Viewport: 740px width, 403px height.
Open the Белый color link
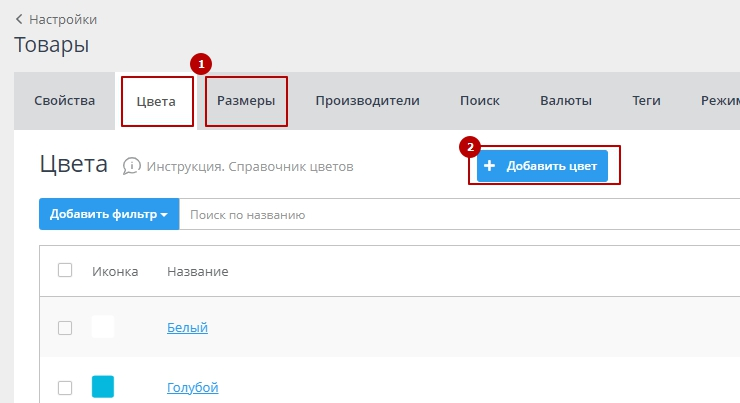pyautogui.click(x=187, y=327)
